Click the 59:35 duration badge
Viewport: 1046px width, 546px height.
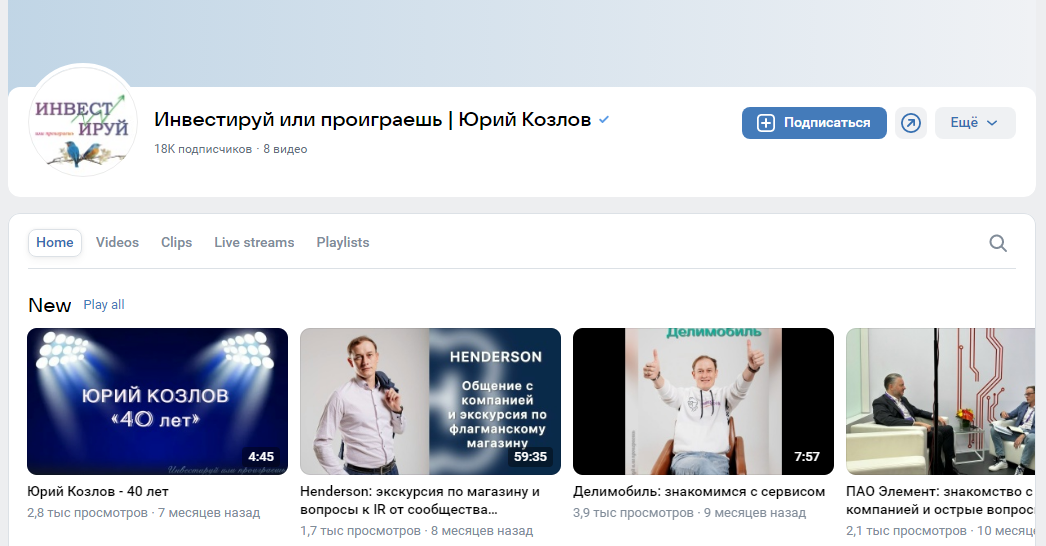coord(530,457)
